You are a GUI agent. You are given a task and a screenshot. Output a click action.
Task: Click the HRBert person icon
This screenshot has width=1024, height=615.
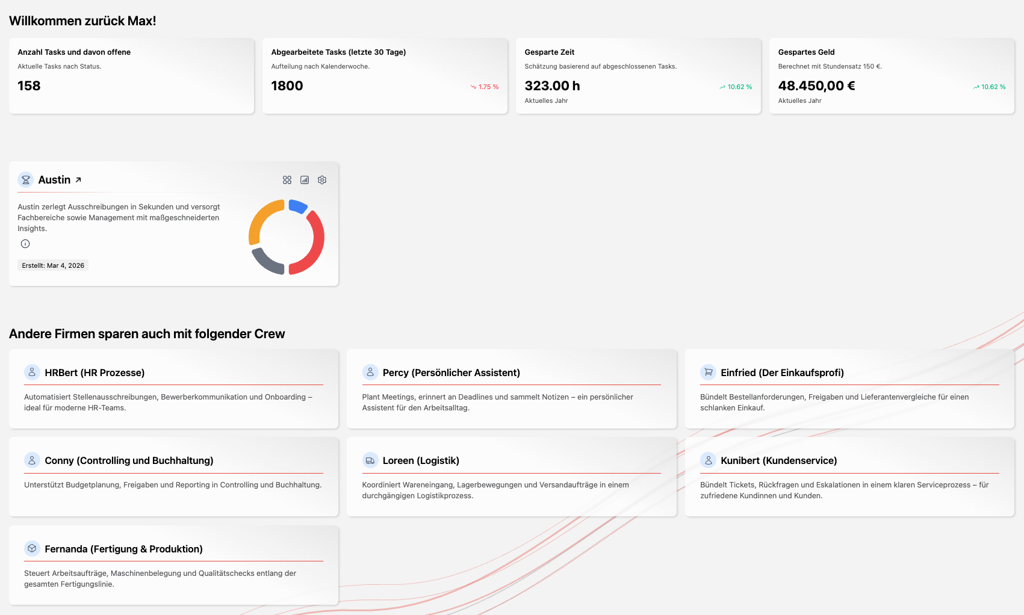(32, 372)
